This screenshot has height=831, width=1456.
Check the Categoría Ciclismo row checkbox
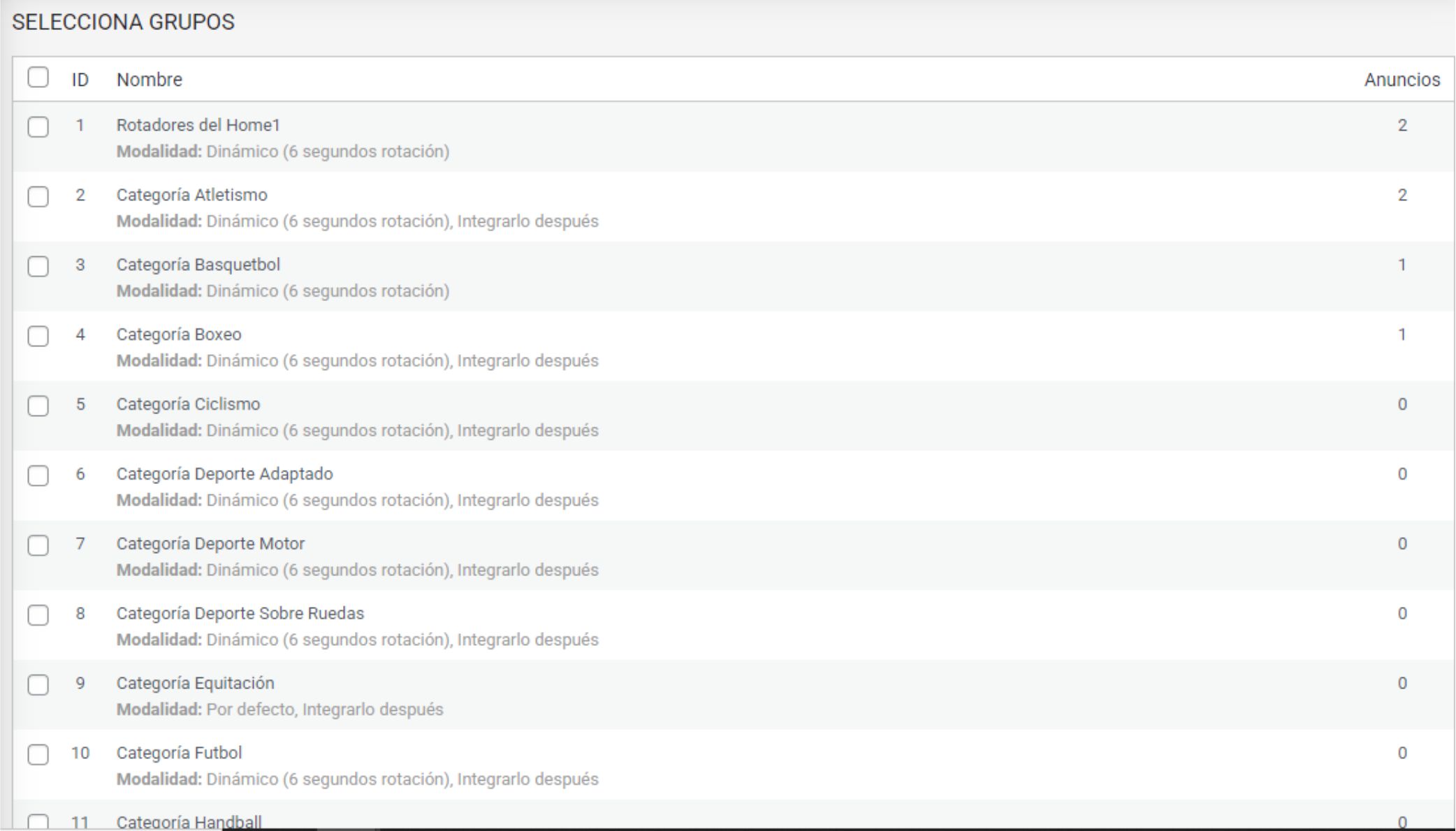pos(38,406)
